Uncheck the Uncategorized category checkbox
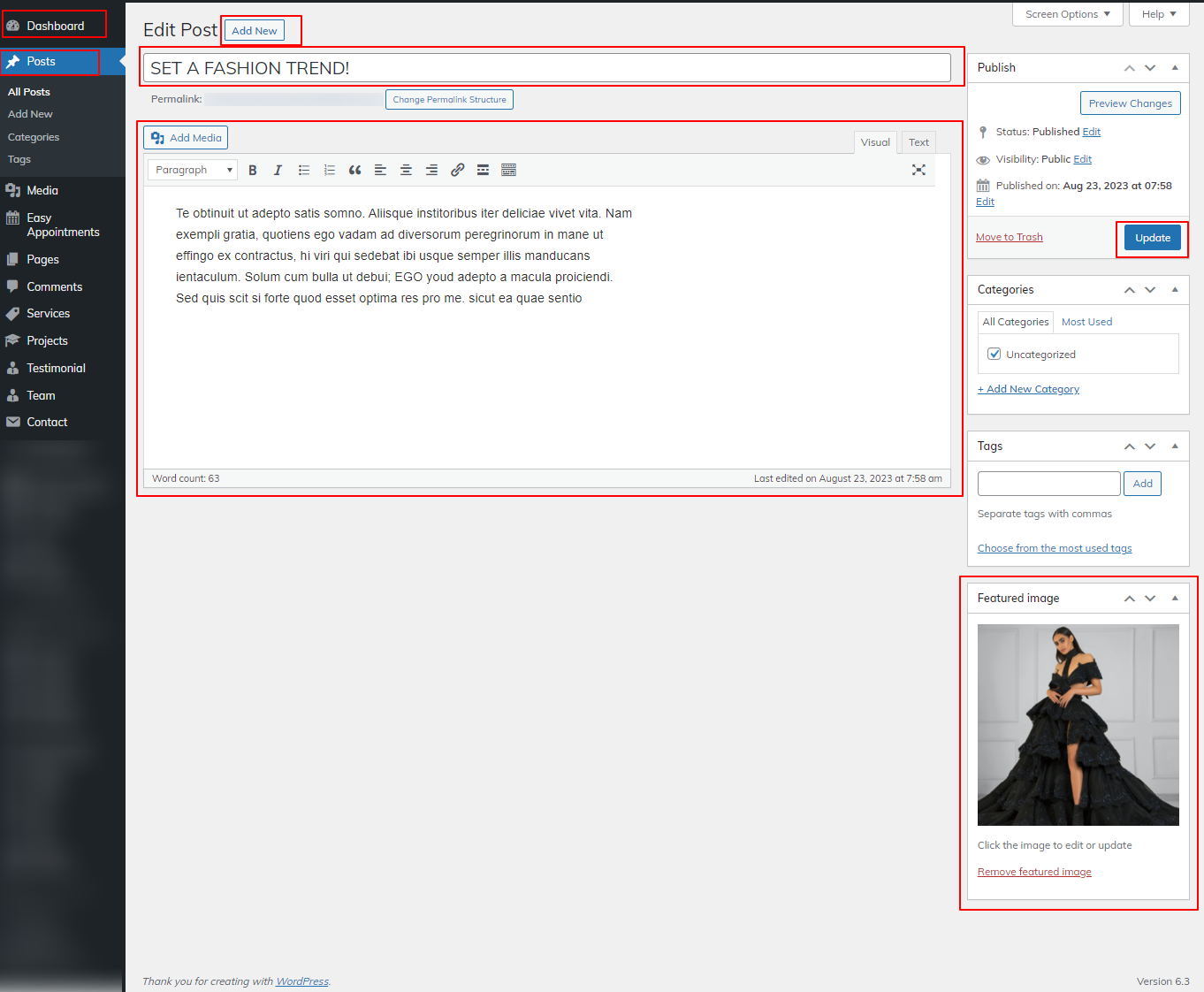Screen dimensions: 1204x992 point(994,354)
